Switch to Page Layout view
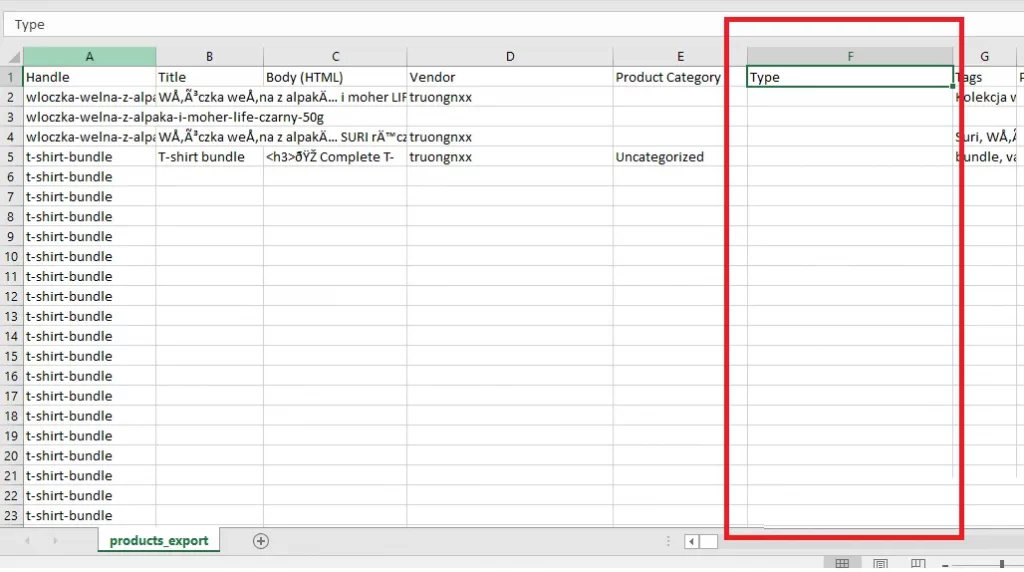 click(880, 565)
